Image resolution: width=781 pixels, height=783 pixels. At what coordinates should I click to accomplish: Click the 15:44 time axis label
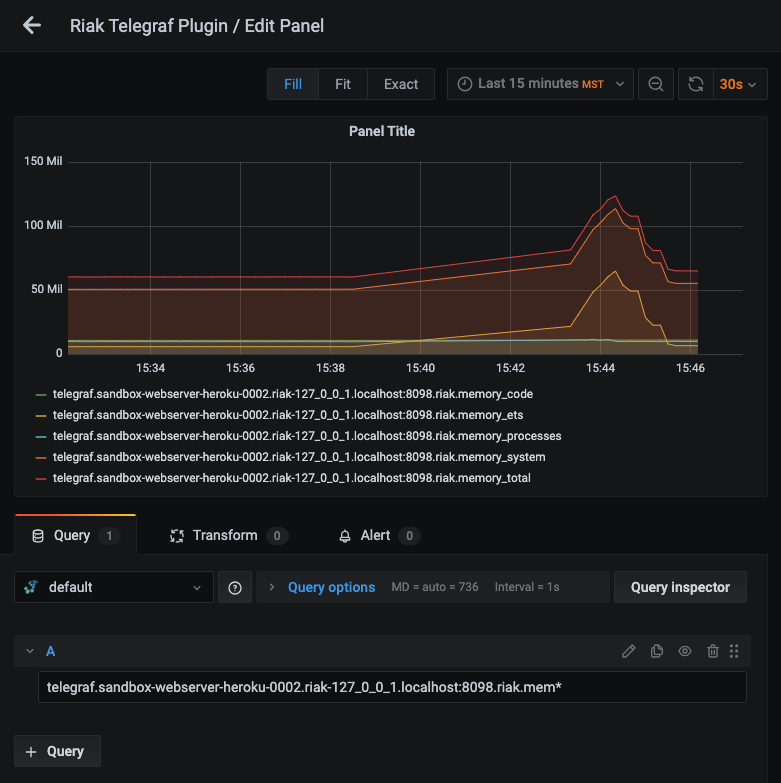point(600,368)
